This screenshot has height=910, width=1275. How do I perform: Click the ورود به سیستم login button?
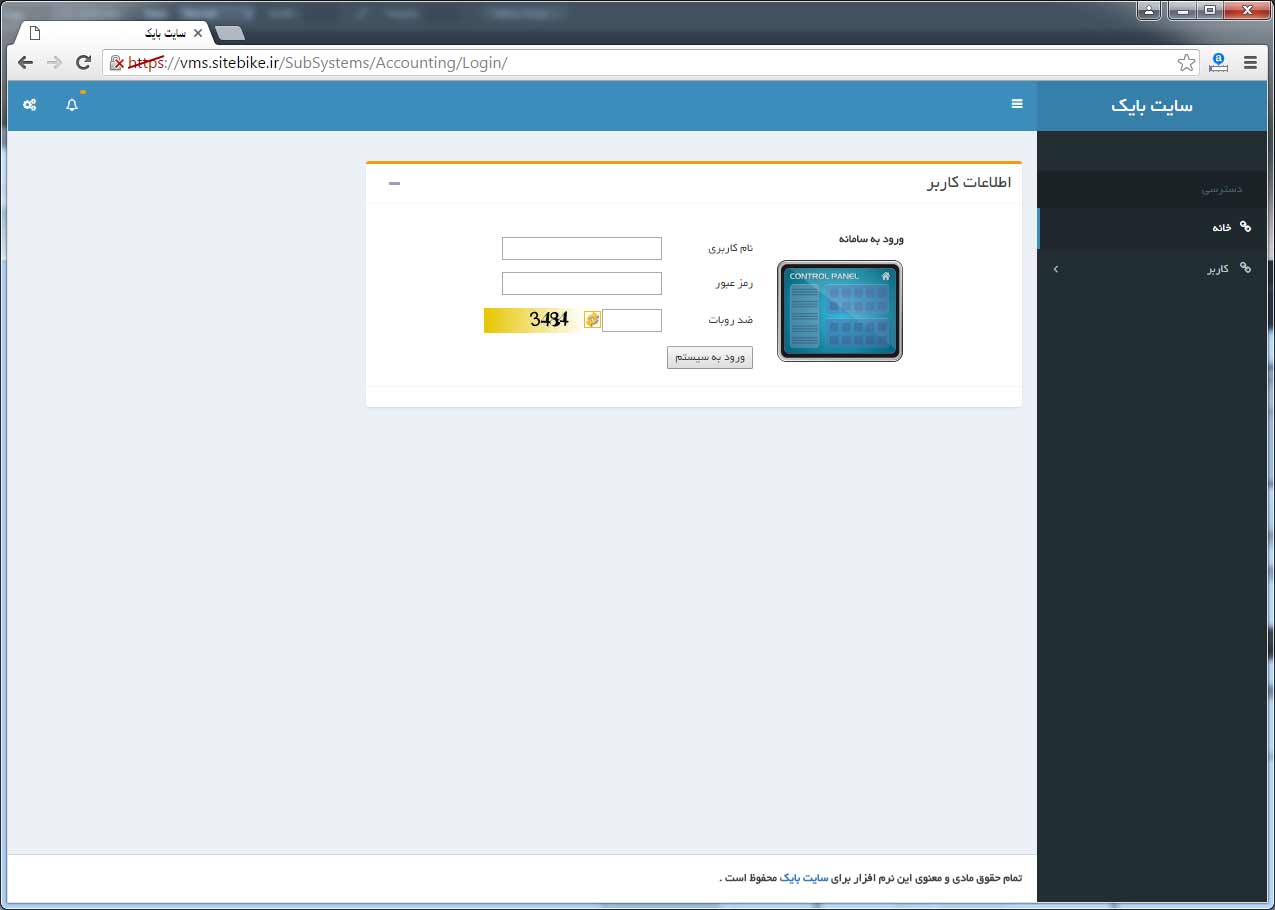coord(710,357)
